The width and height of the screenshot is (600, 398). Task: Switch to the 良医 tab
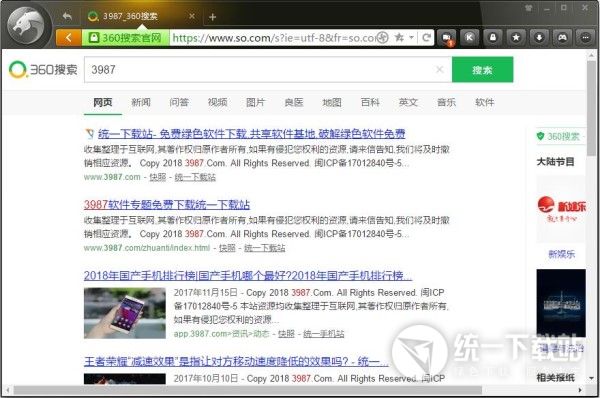(294, 102)
